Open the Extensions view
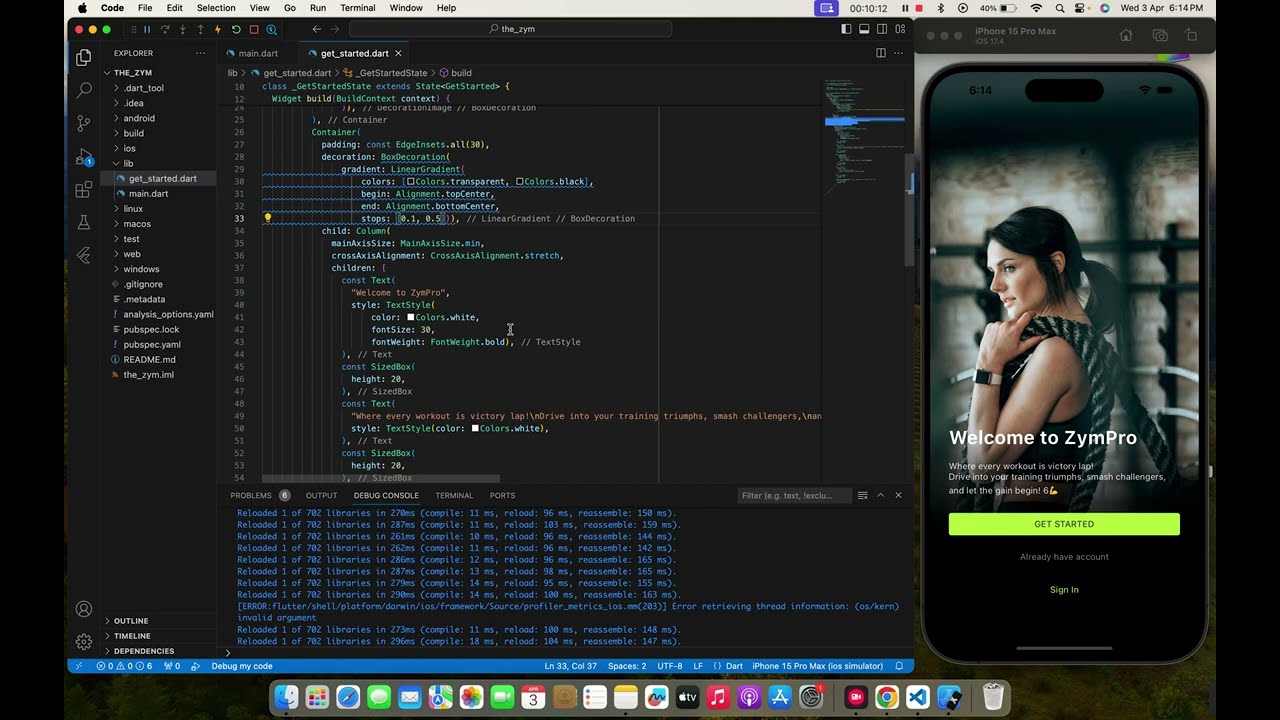The image size is (1280, 720). (84, 189)
